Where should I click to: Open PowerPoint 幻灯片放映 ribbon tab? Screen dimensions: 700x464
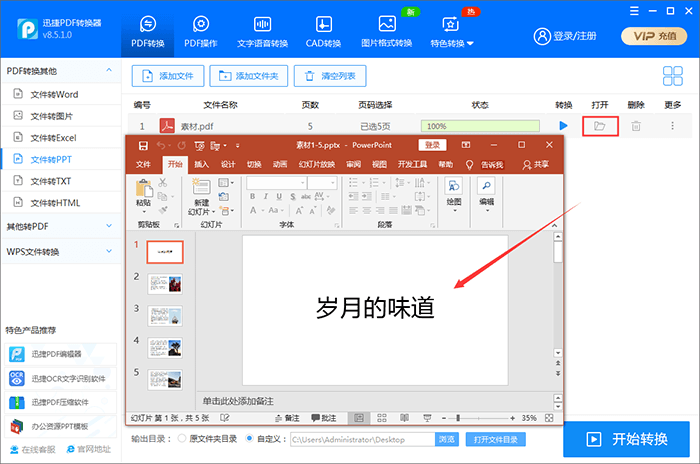coord(317,164)
